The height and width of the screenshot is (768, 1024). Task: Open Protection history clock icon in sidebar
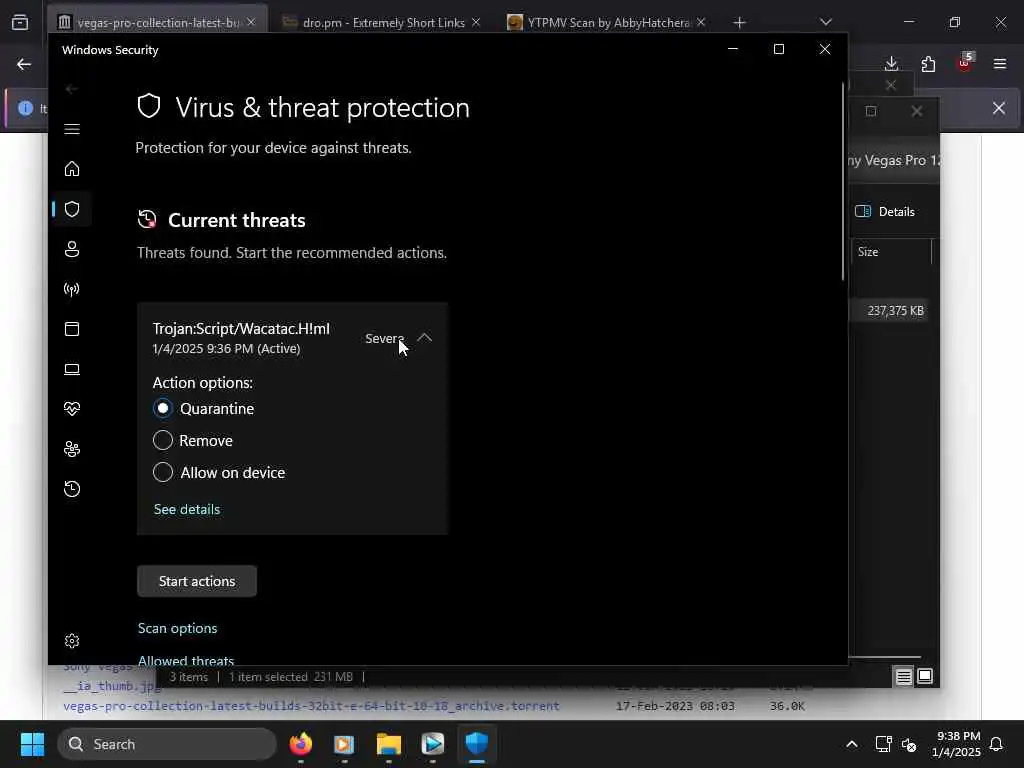72,489
